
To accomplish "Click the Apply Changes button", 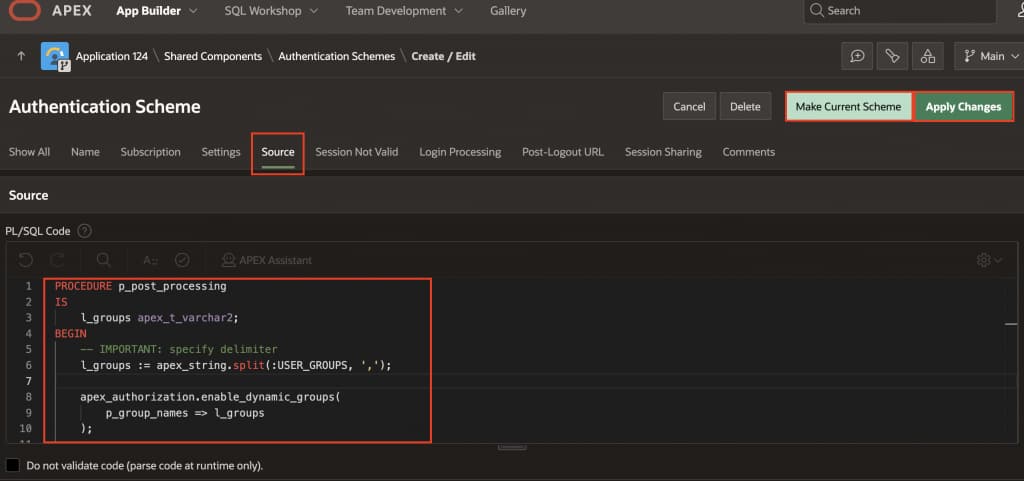I will click(963, 107).
